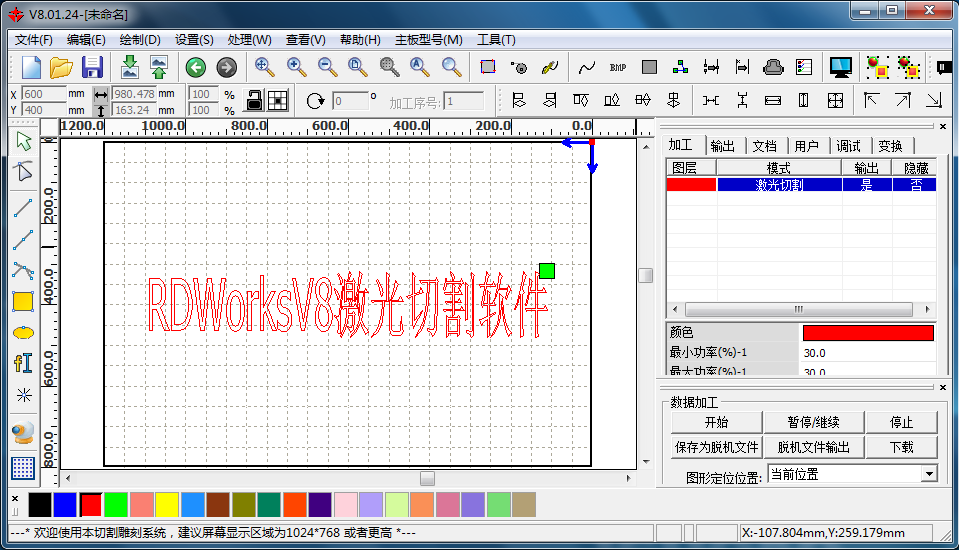The height and width of the screenshot is (550, 959).
Task: Pick the blue swatch in bottom palette
Action: tap(65, 505)
